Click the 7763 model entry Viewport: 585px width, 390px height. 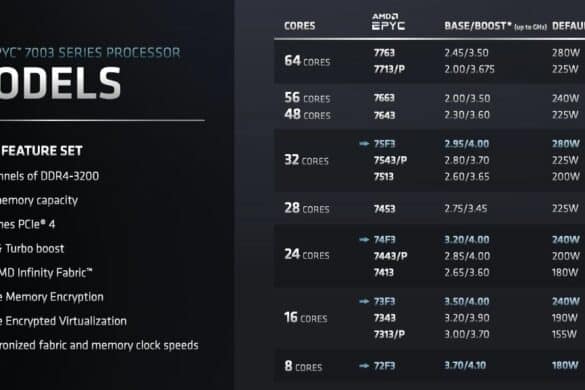pyautogui.click(x=384, y=53)
